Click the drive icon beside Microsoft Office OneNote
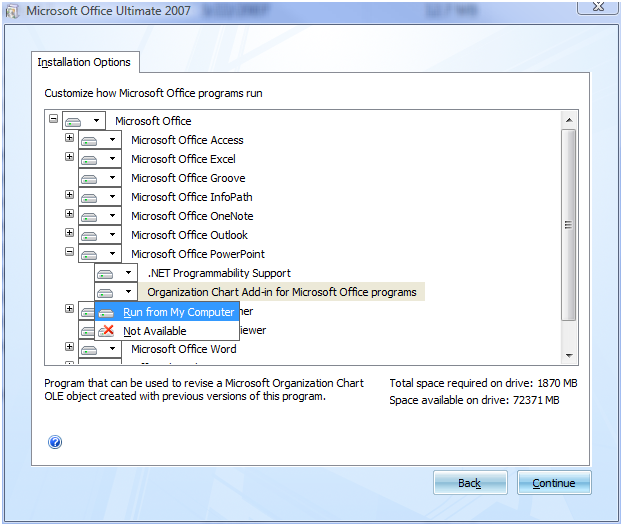Viewport: 623px width, 526px height. (89, 217)
